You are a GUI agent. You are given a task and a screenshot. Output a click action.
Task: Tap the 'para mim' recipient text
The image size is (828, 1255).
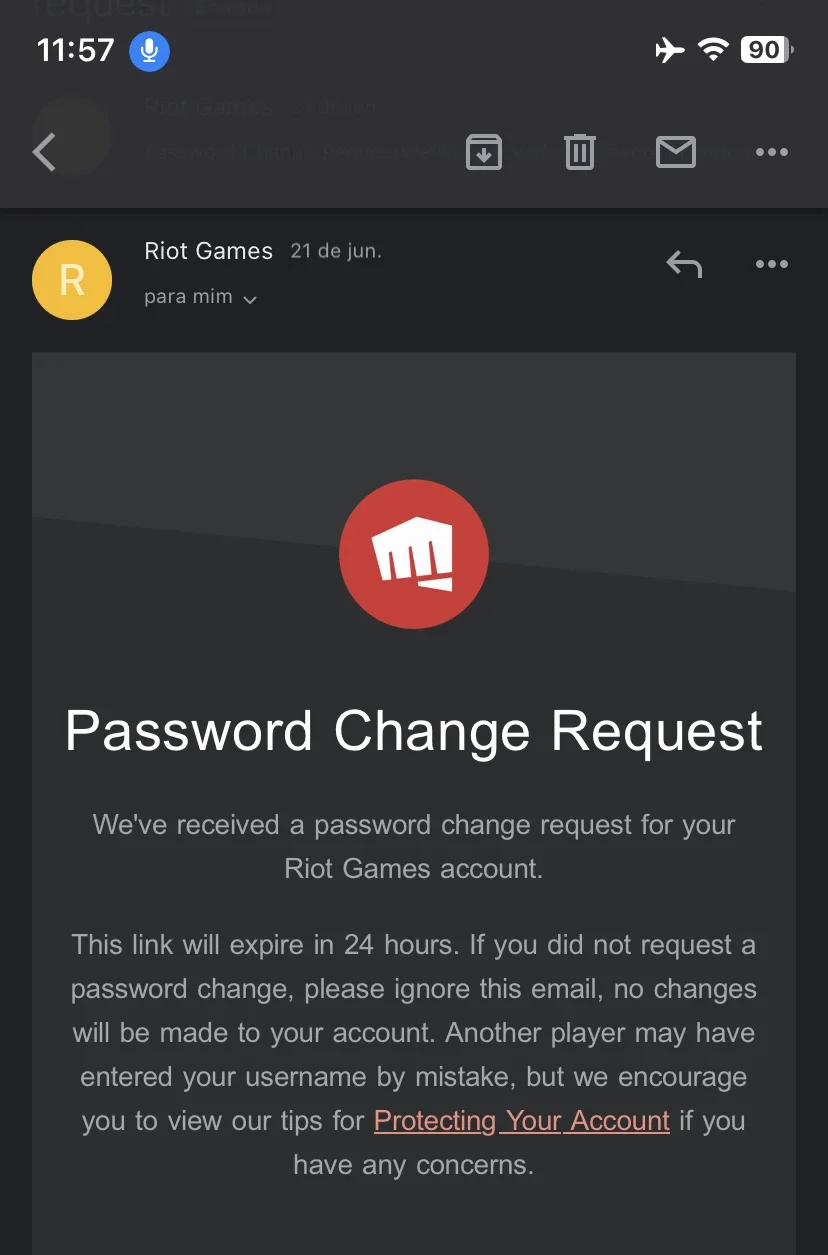tap(188, 297)
